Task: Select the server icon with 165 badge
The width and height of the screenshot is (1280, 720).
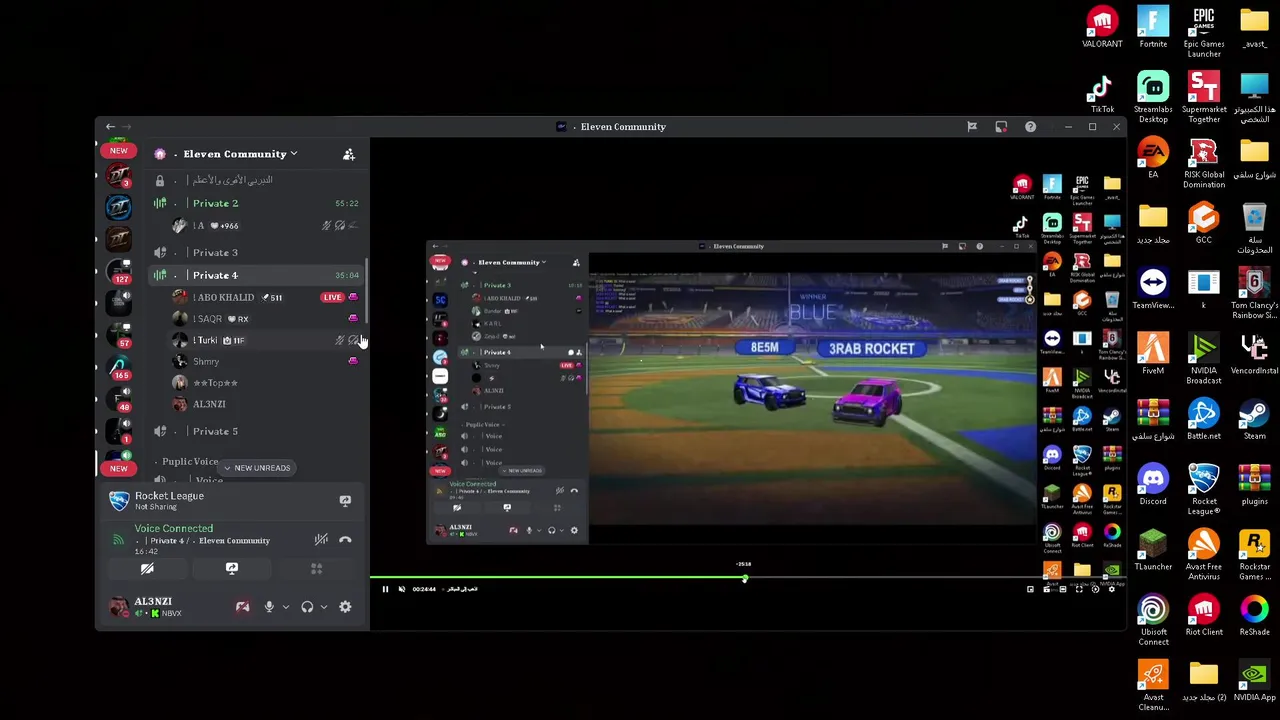Action: [119, 366]
